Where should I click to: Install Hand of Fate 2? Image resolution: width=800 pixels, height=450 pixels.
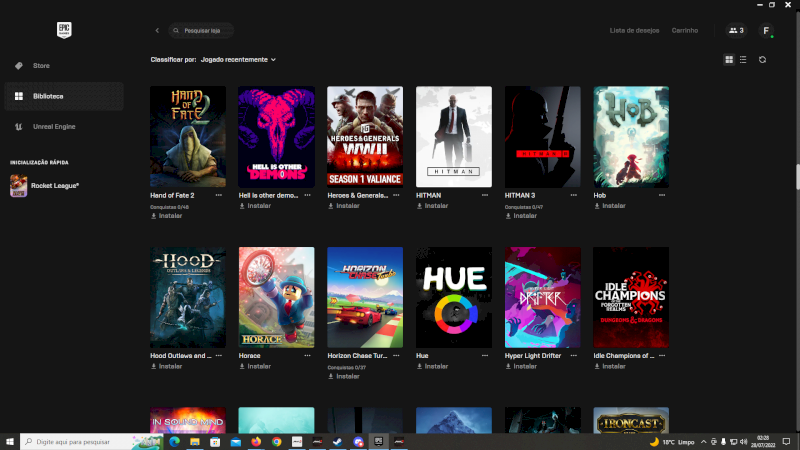tap(166, 216)
